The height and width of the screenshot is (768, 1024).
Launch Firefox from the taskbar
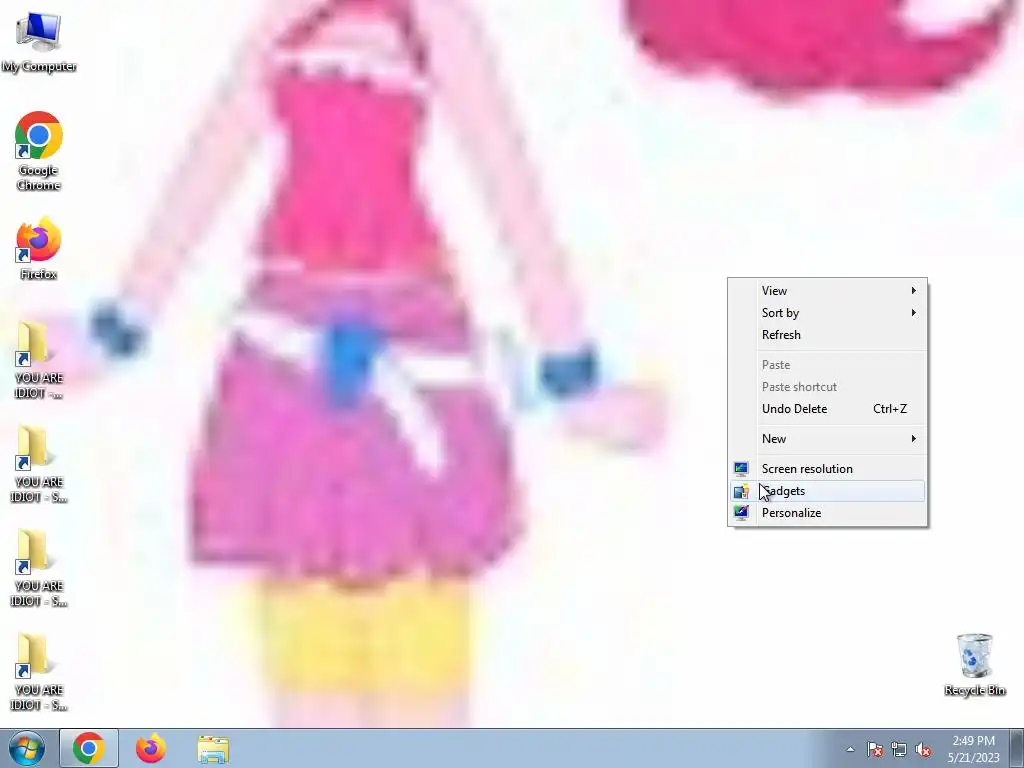coord(151,748)
